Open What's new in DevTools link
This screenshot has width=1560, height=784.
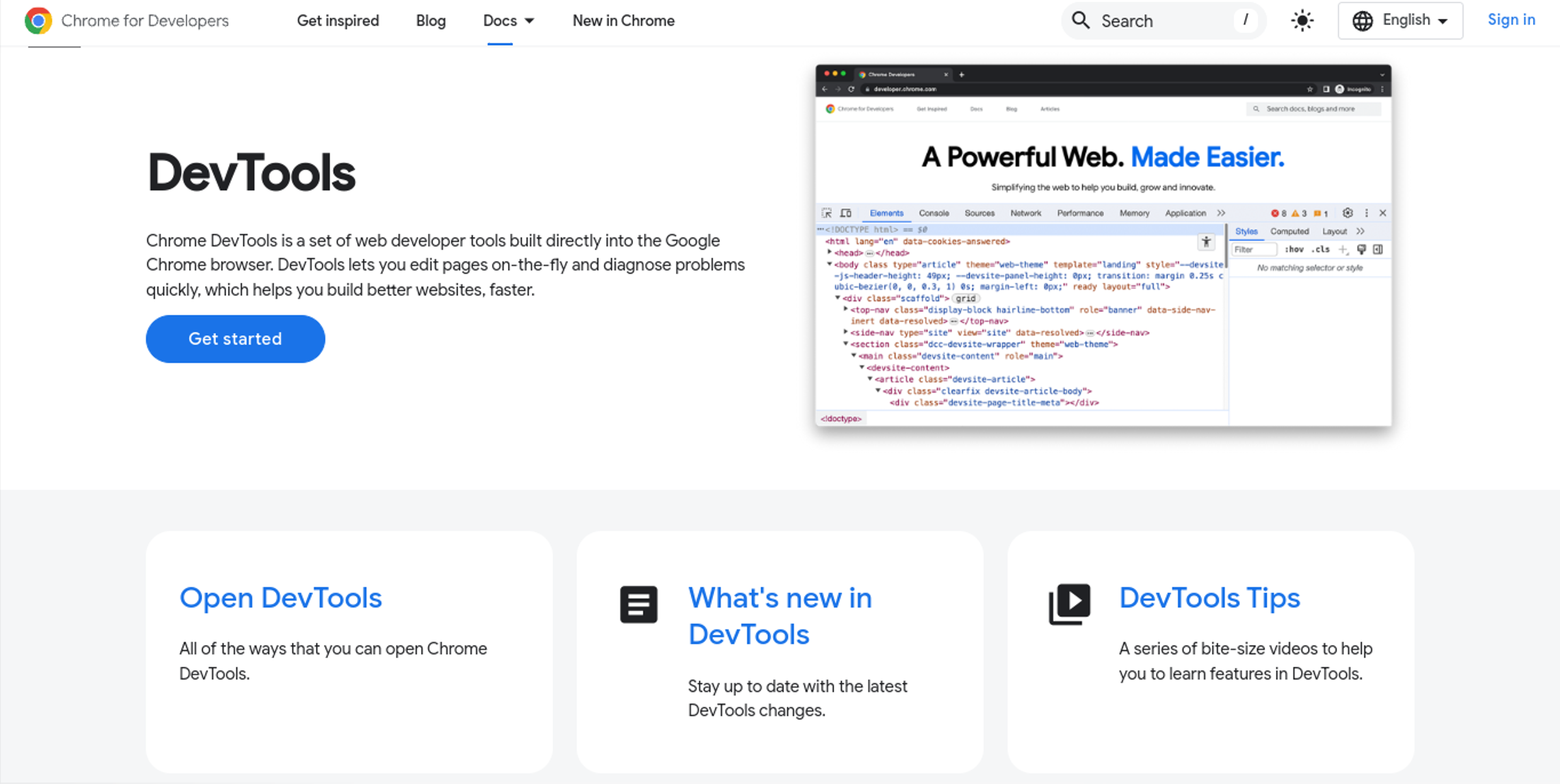pos(780,616)
